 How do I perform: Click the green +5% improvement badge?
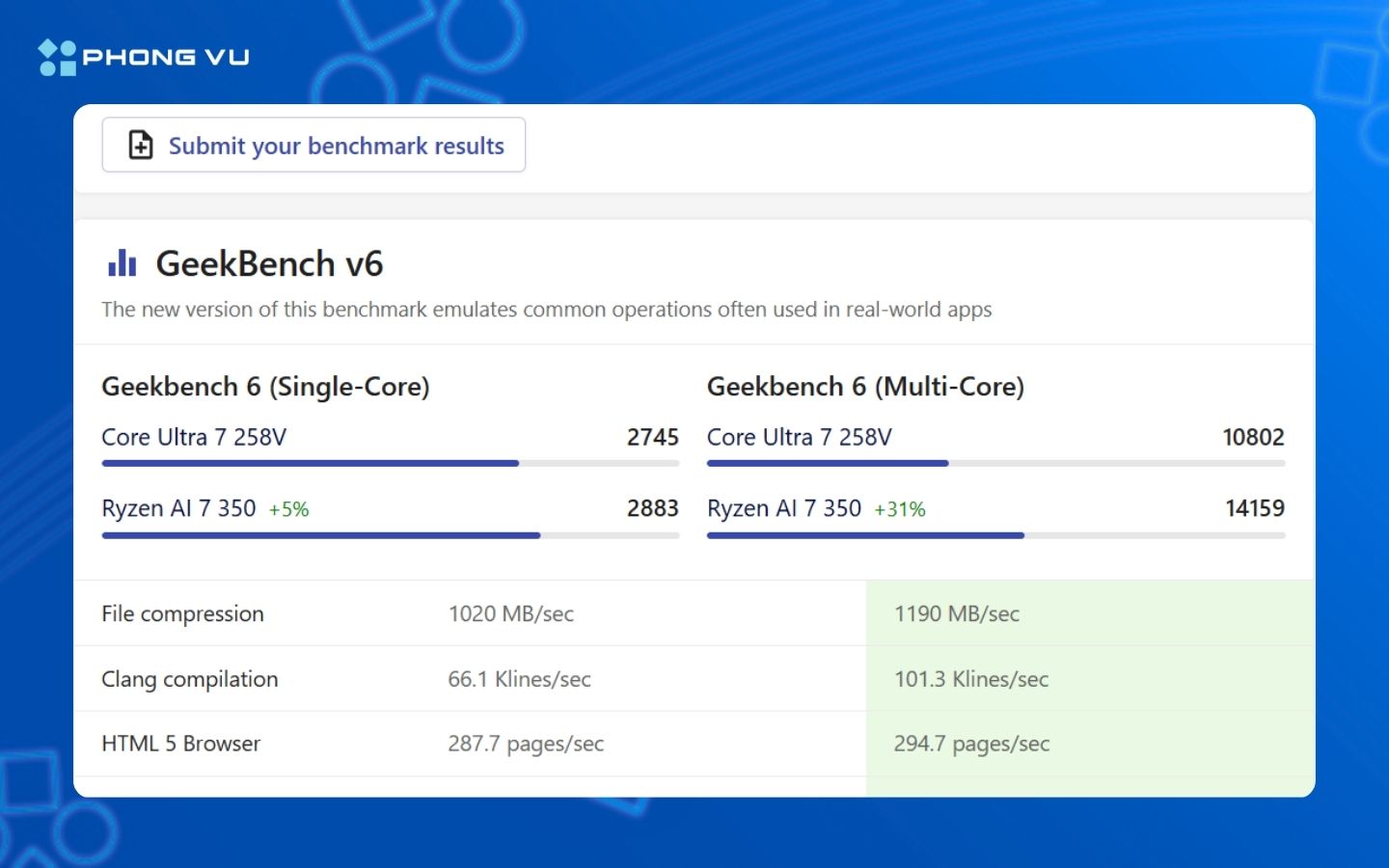click(x=288, y=508)
